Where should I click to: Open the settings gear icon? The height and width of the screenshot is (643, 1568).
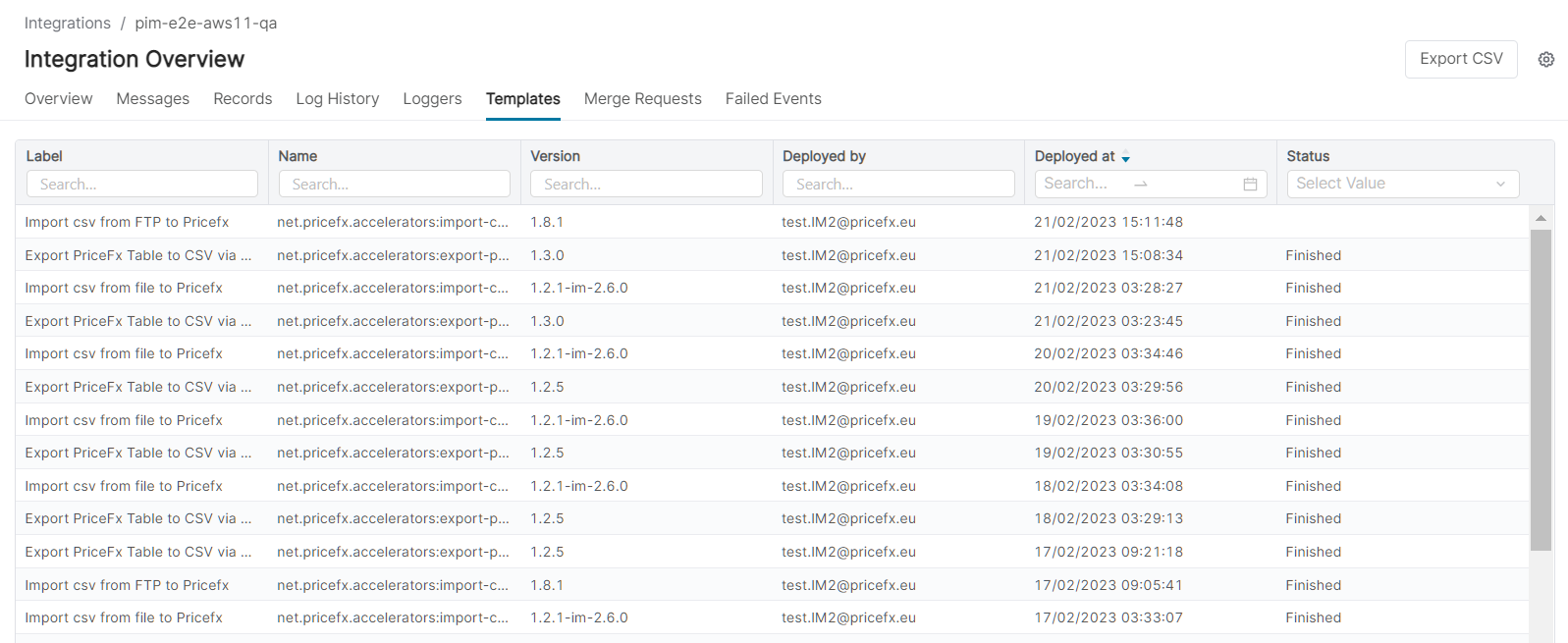(x=1545, y=59)
